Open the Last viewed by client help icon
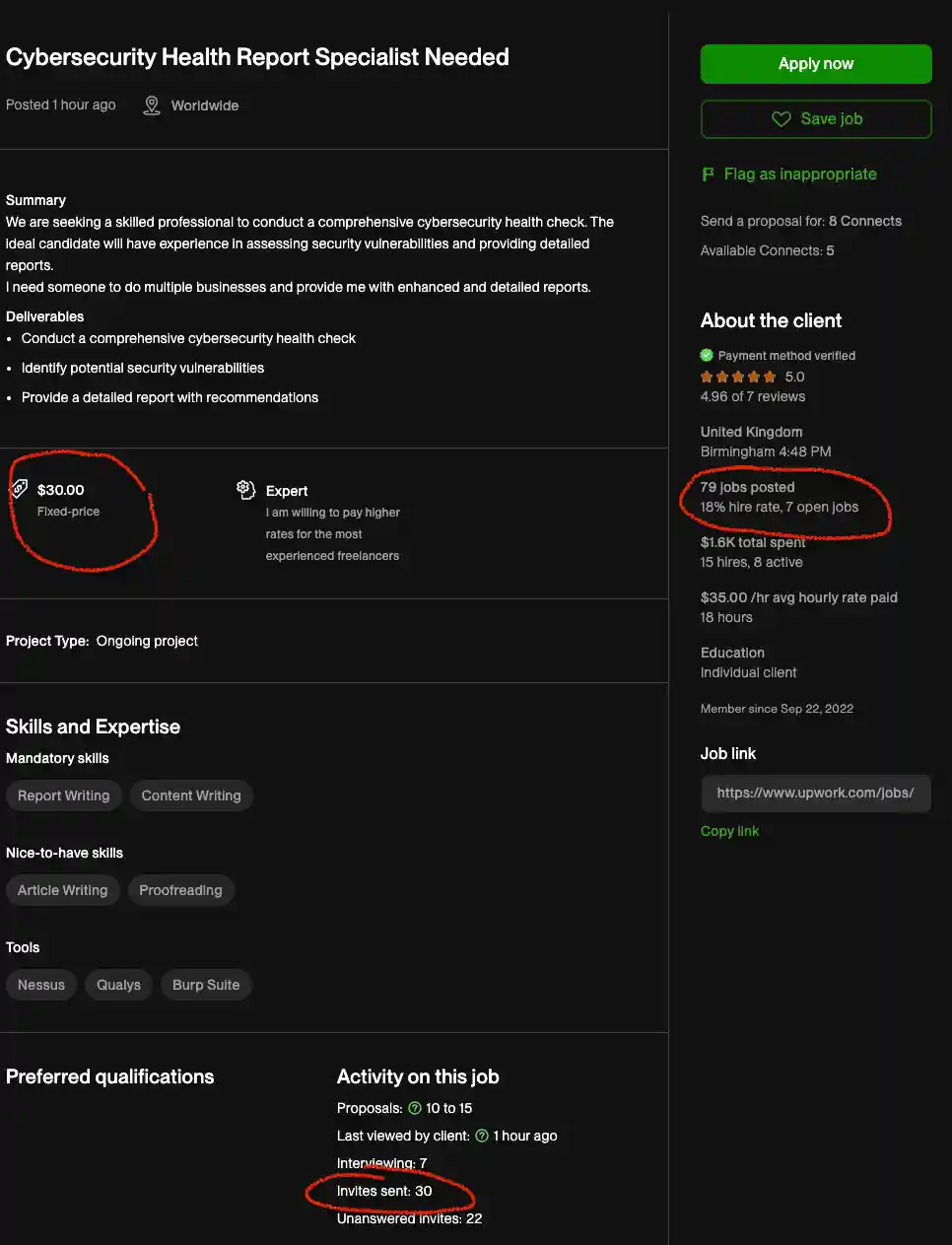This screenshot has width=952, height=1245. click(482, 1136)
